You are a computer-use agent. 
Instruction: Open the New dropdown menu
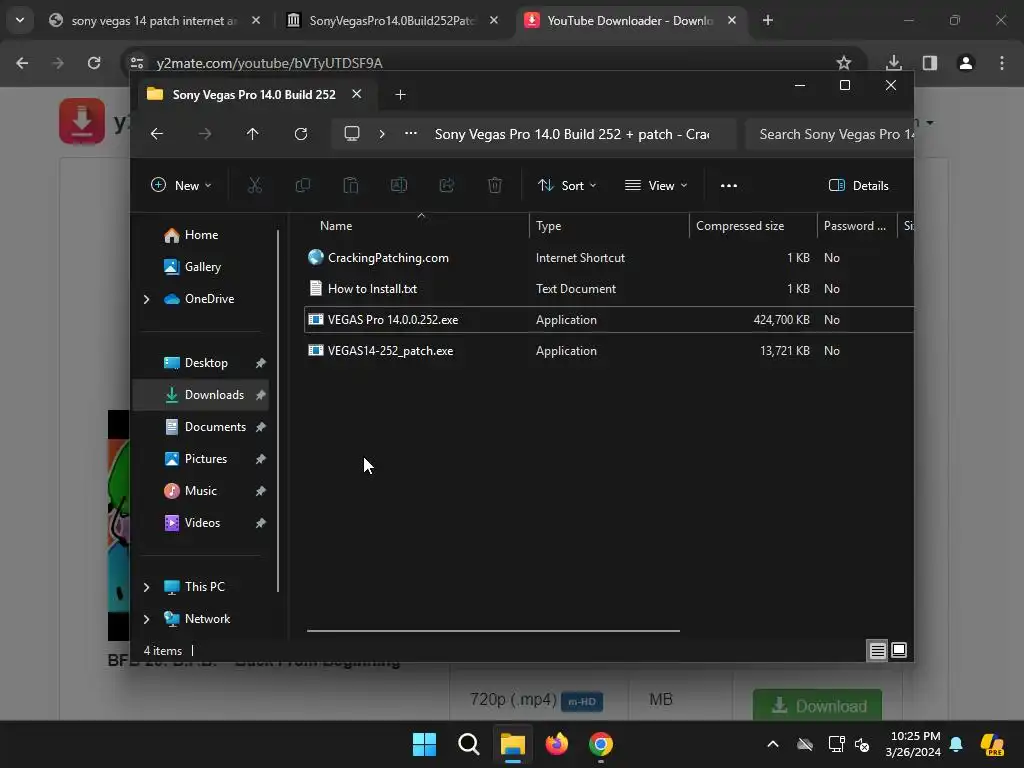tap(181, 185)
